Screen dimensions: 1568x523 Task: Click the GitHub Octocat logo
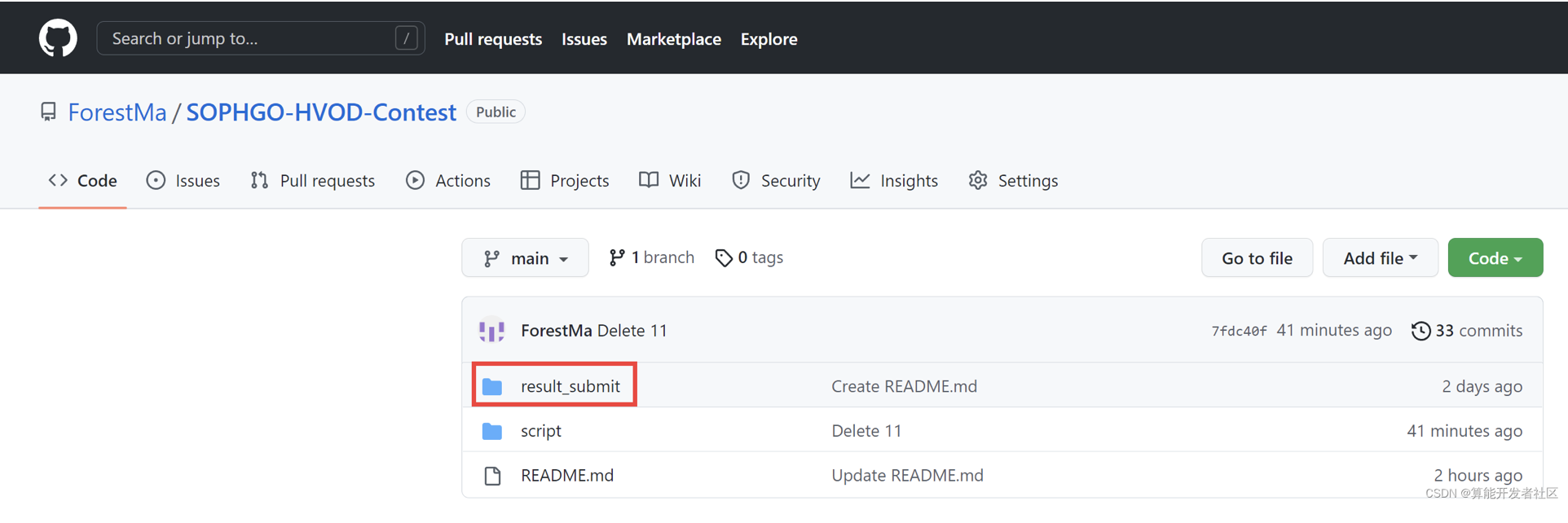pyautogui.click(x=58, y=38)
